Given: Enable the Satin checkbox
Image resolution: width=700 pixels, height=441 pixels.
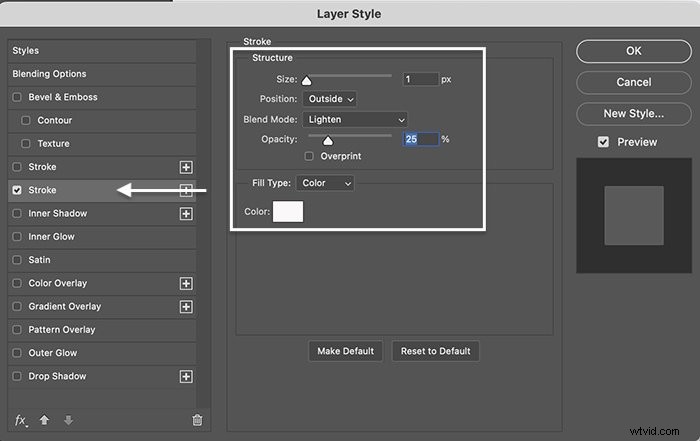Looking at the screenshot, I should (17, 260).
